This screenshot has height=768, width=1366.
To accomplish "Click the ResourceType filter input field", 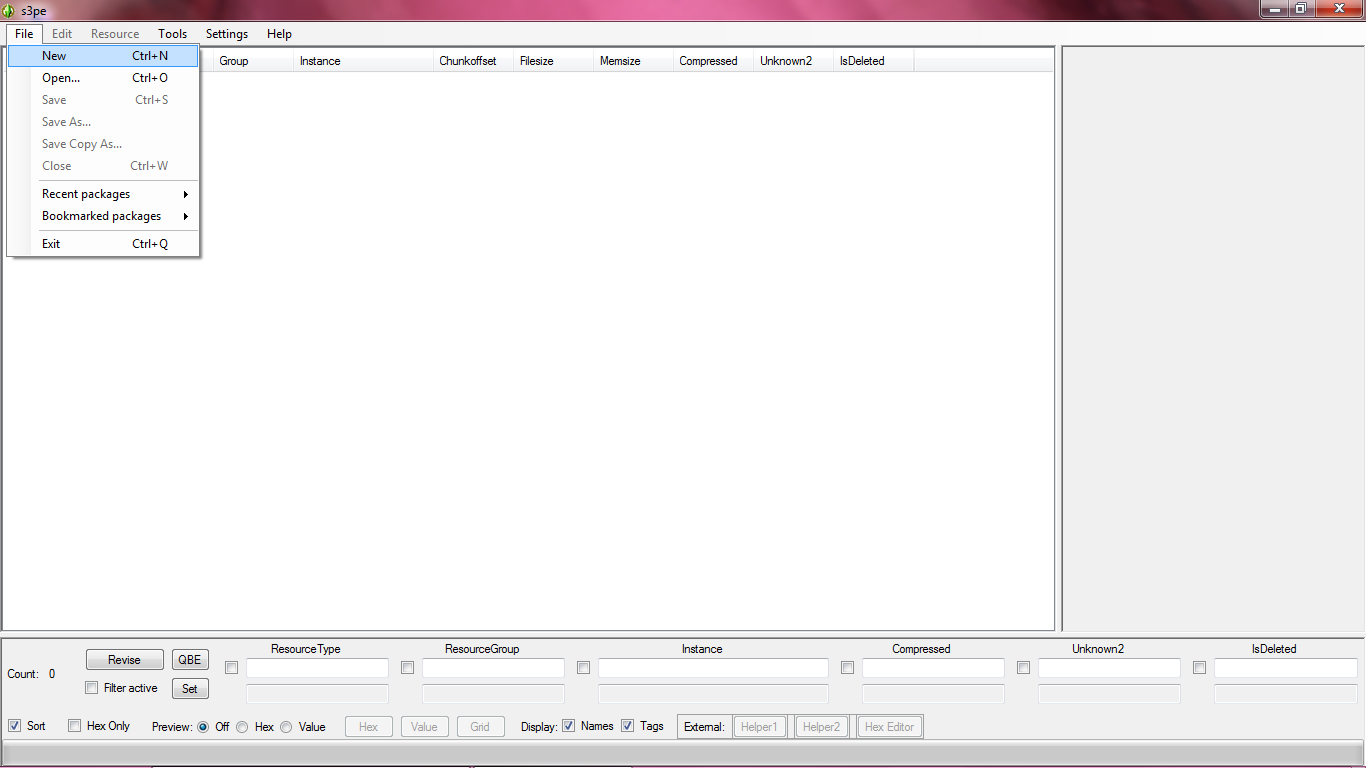I will (x=317, y=668).
